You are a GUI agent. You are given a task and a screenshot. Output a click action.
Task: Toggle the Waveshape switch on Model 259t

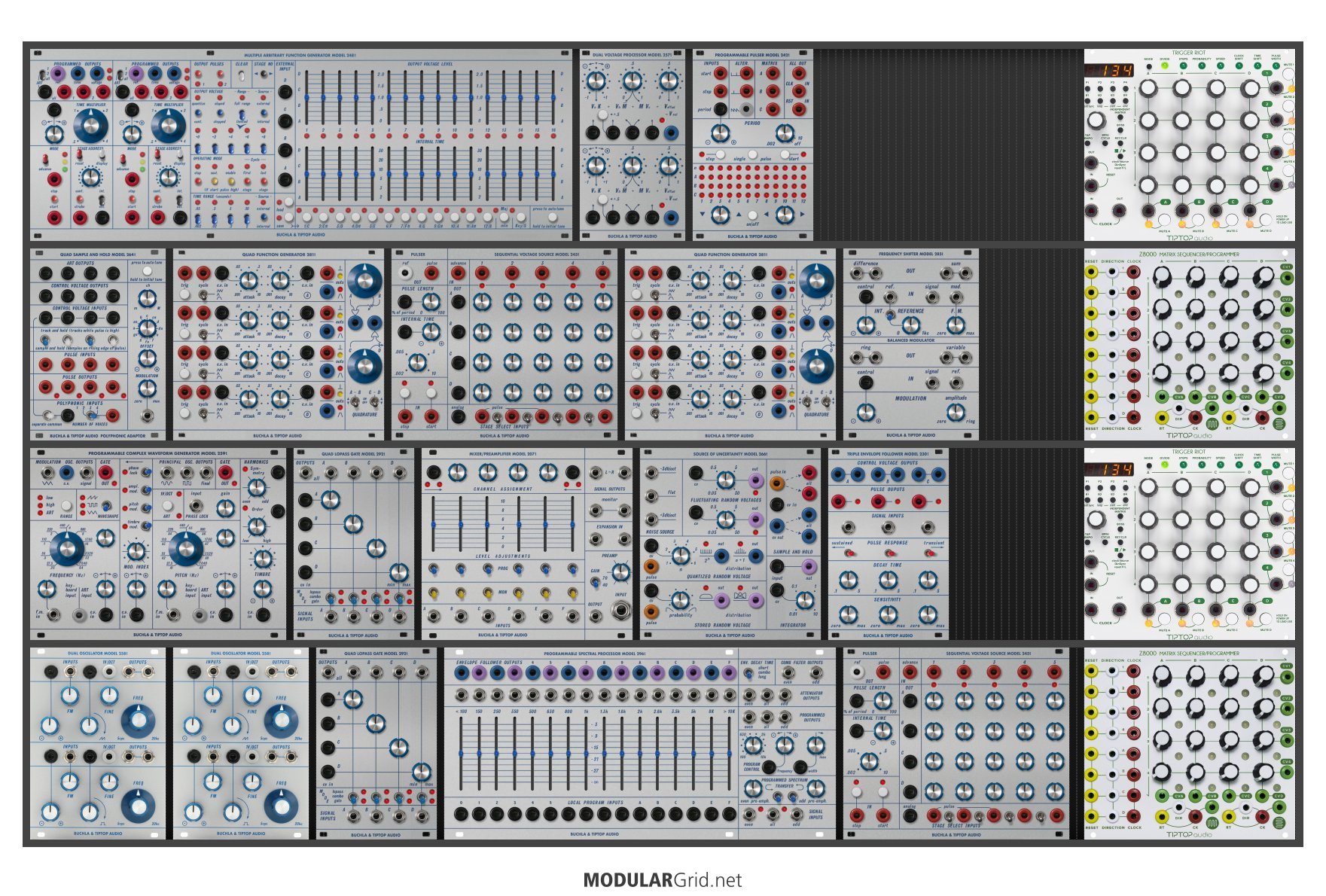click(x=105, y=506)
